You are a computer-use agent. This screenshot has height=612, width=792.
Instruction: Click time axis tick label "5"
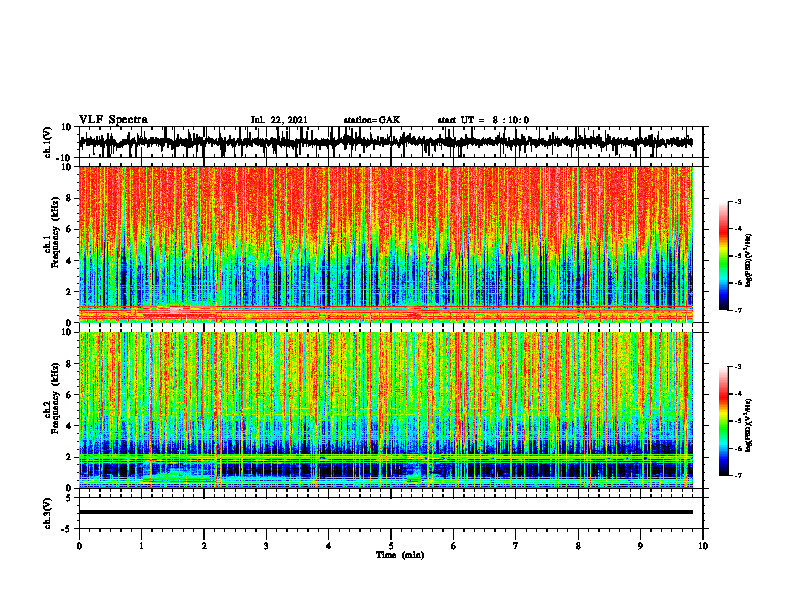391,546
